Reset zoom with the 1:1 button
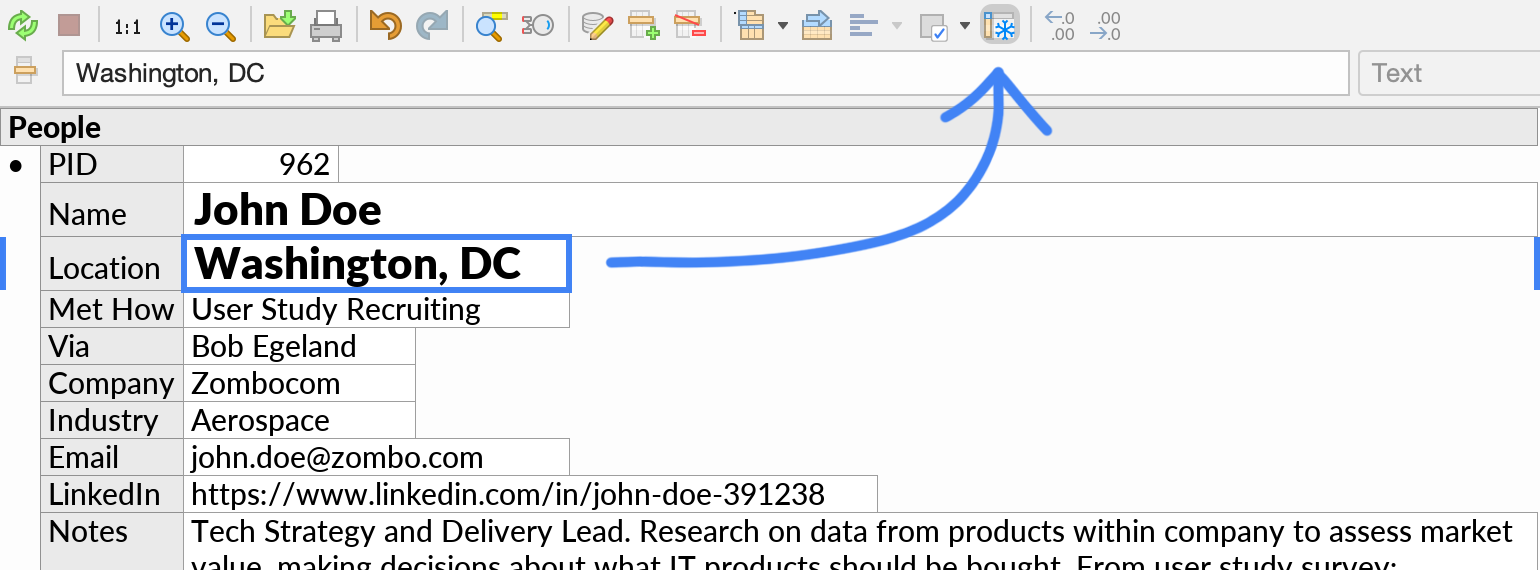This screenshot has width=1540, height=570. (127, 27)
